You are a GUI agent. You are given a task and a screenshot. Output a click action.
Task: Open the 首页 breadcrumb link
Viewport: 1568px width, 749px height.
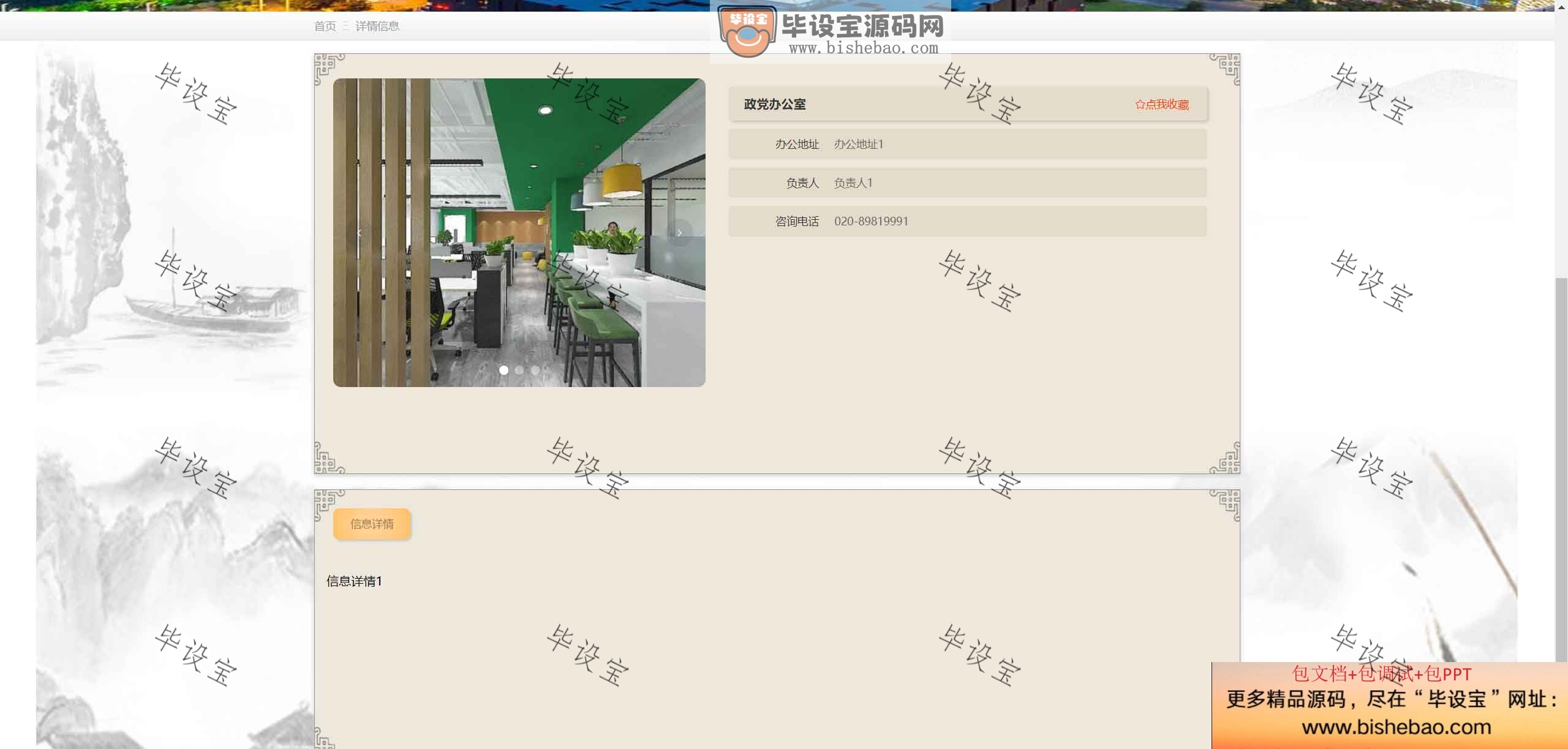tap(325, 26)
